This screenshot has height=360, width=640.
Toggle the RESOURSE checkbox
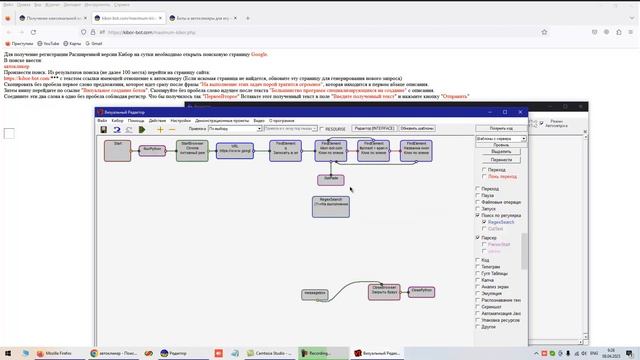(322, 129)
